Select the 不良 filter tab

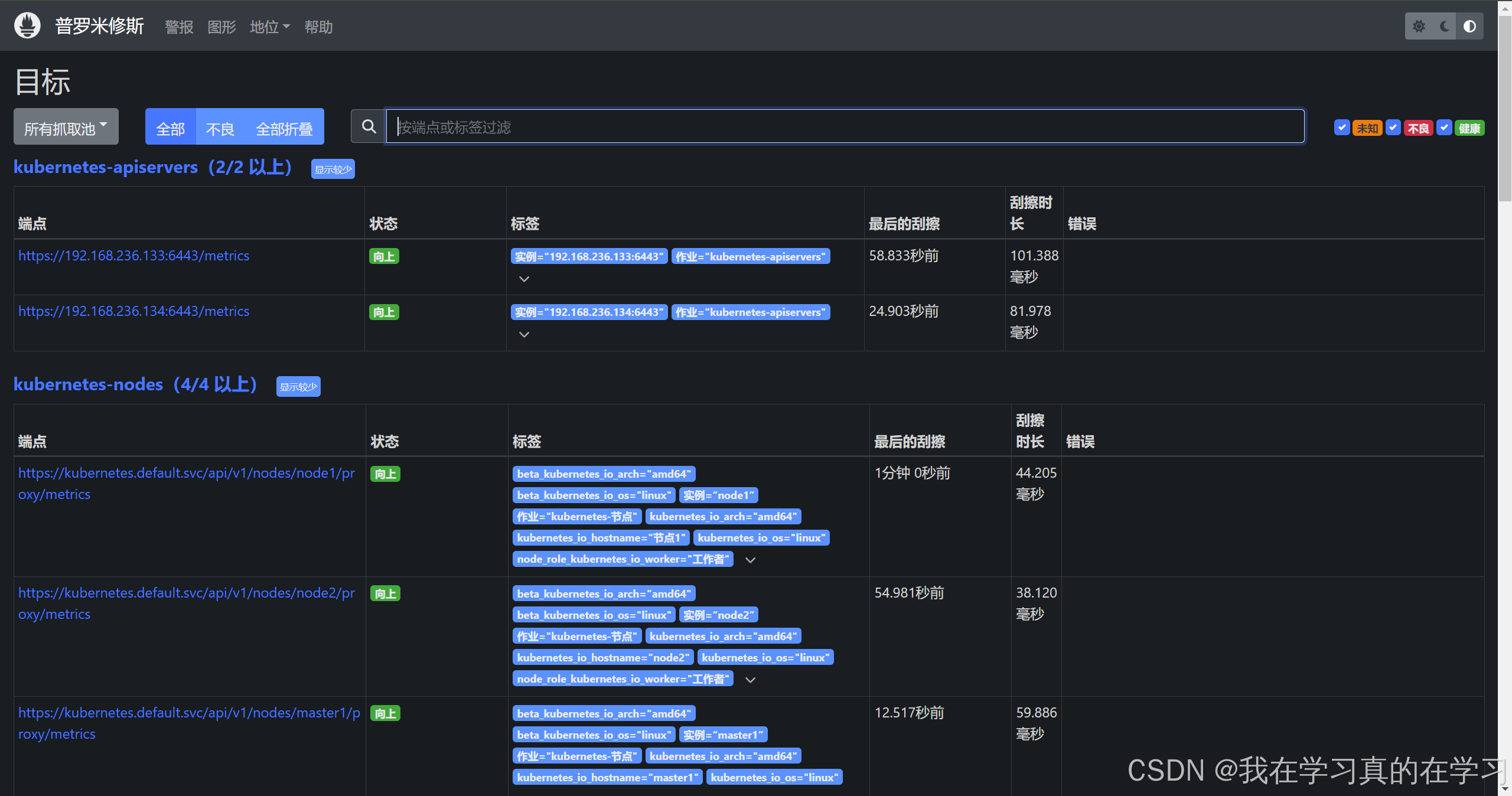click(220, 128)
